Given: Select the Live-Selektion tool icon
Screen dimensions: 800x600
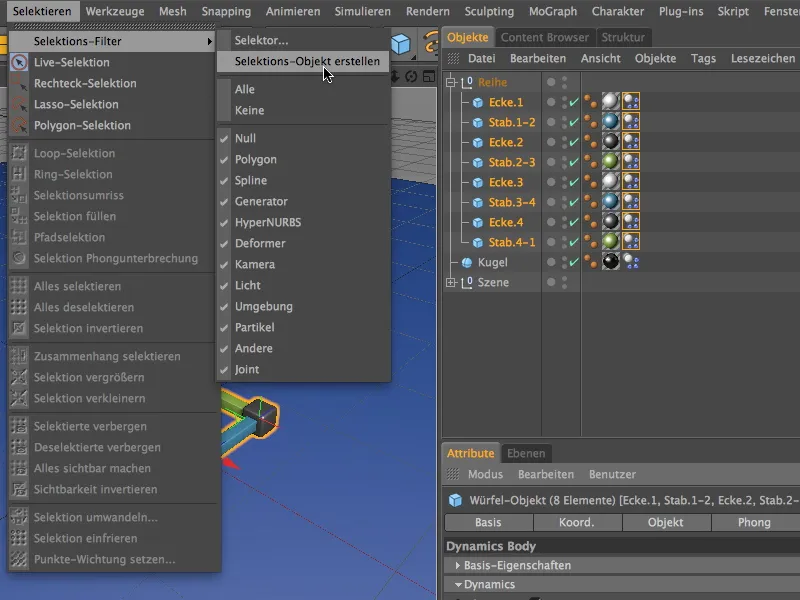Looking at the screenshot, I should (19, 62).
